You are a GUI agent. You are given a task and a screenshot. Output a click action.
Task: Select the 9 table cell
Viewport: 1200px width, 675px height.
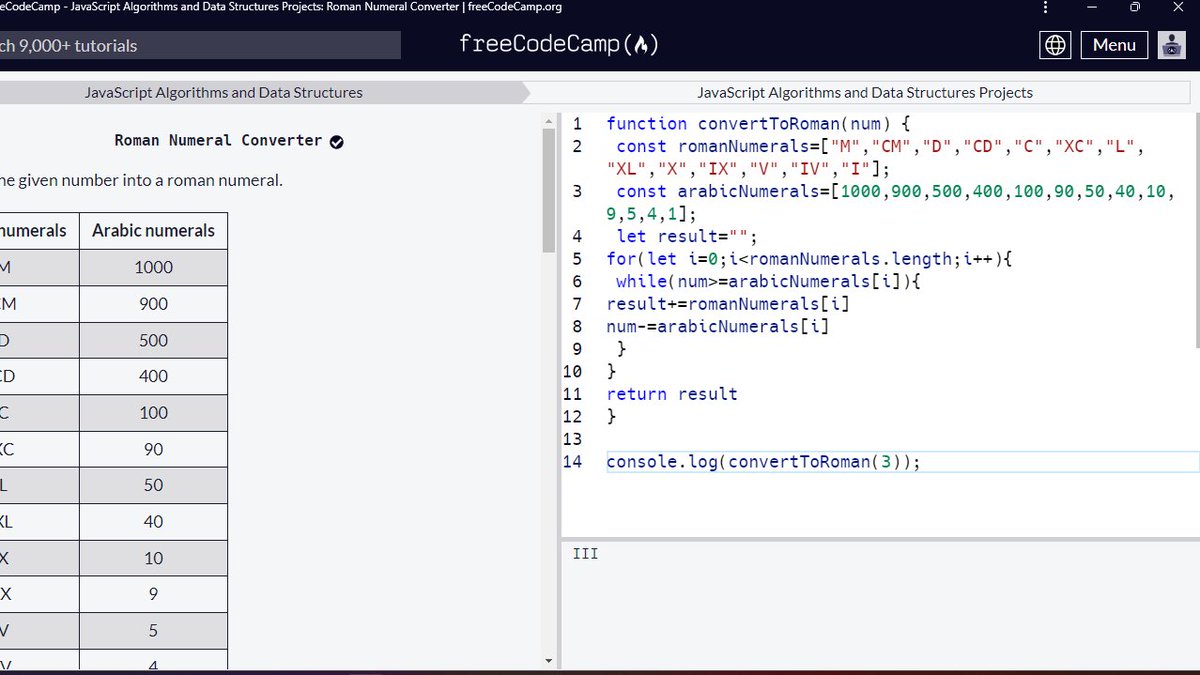[153, 594]
